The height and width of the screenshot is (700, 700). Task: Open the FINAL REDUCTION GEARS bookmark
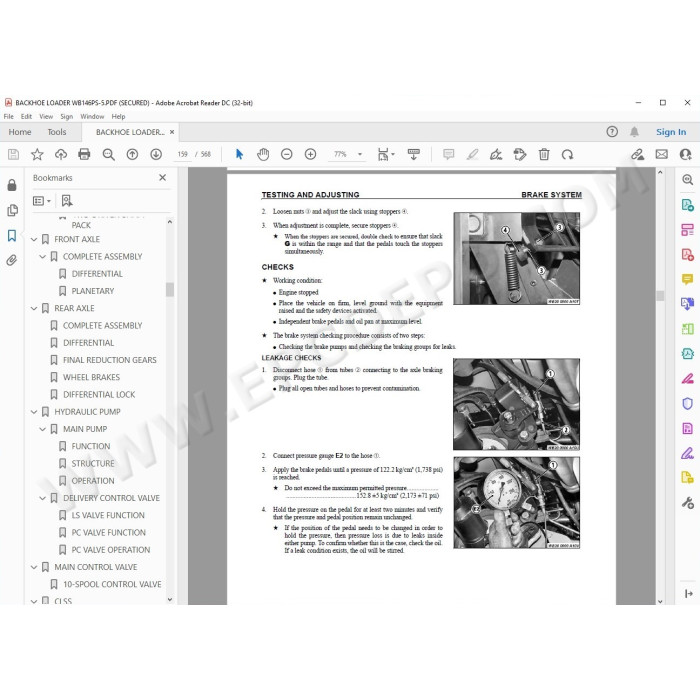[110, 360]
